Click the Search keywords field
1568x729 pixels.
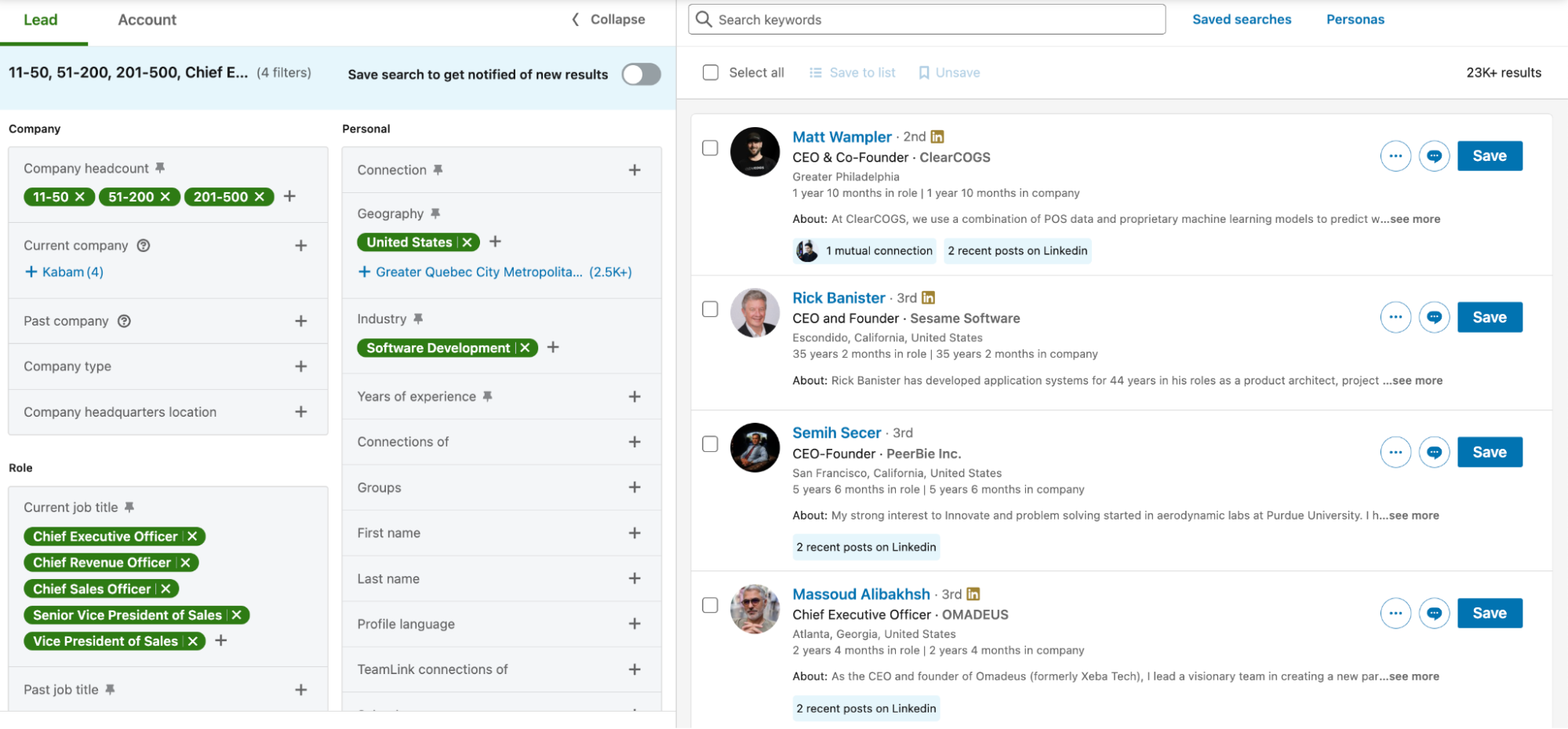point(926,20)
